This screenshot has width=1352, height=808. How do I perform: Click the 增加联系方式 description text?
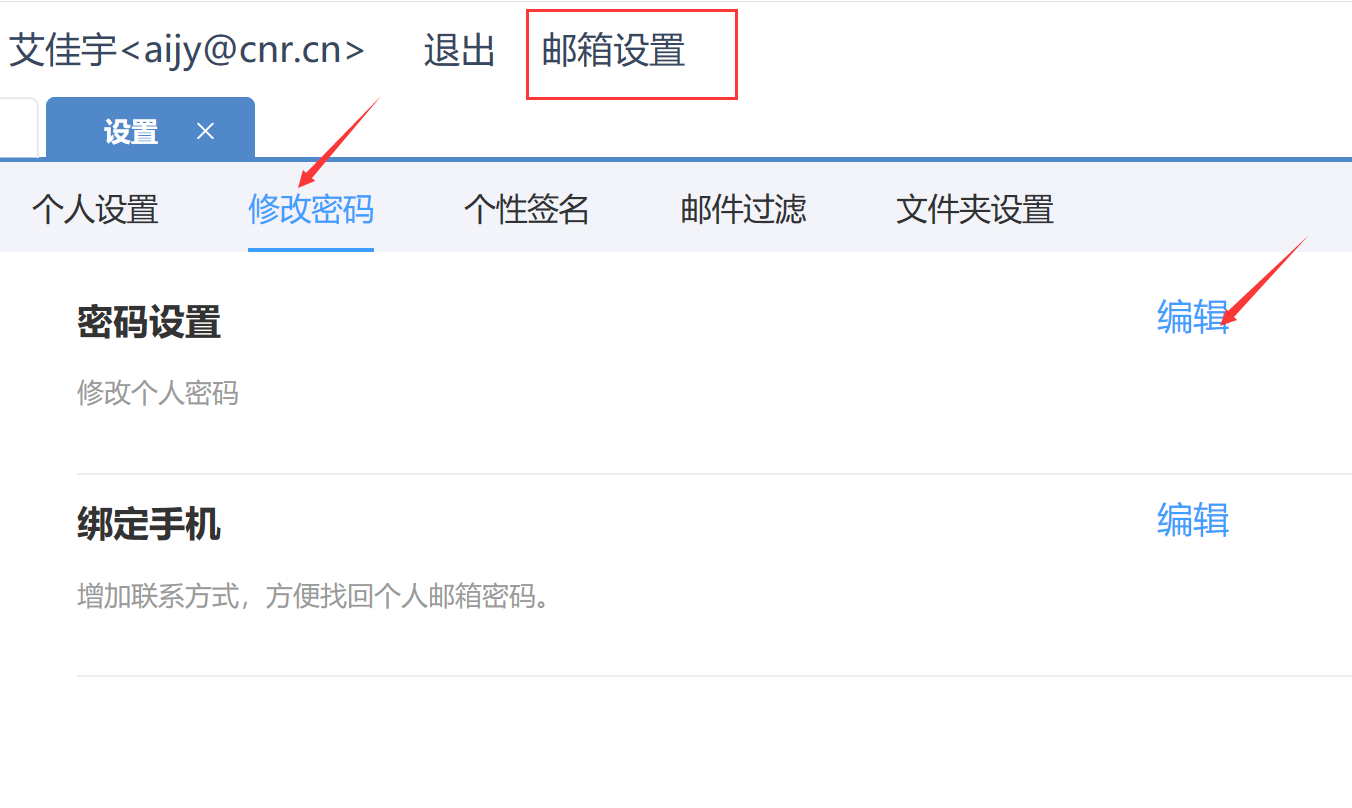tap(313, 597)
